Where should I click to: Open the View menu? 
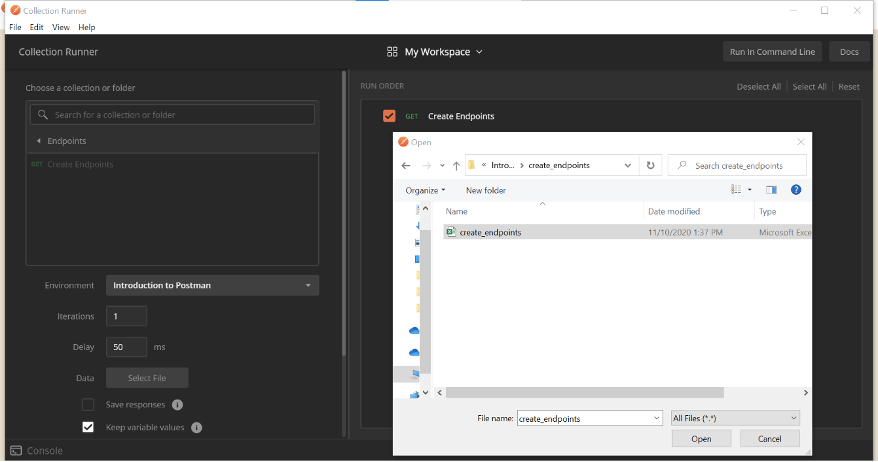(x=60, y=27)
